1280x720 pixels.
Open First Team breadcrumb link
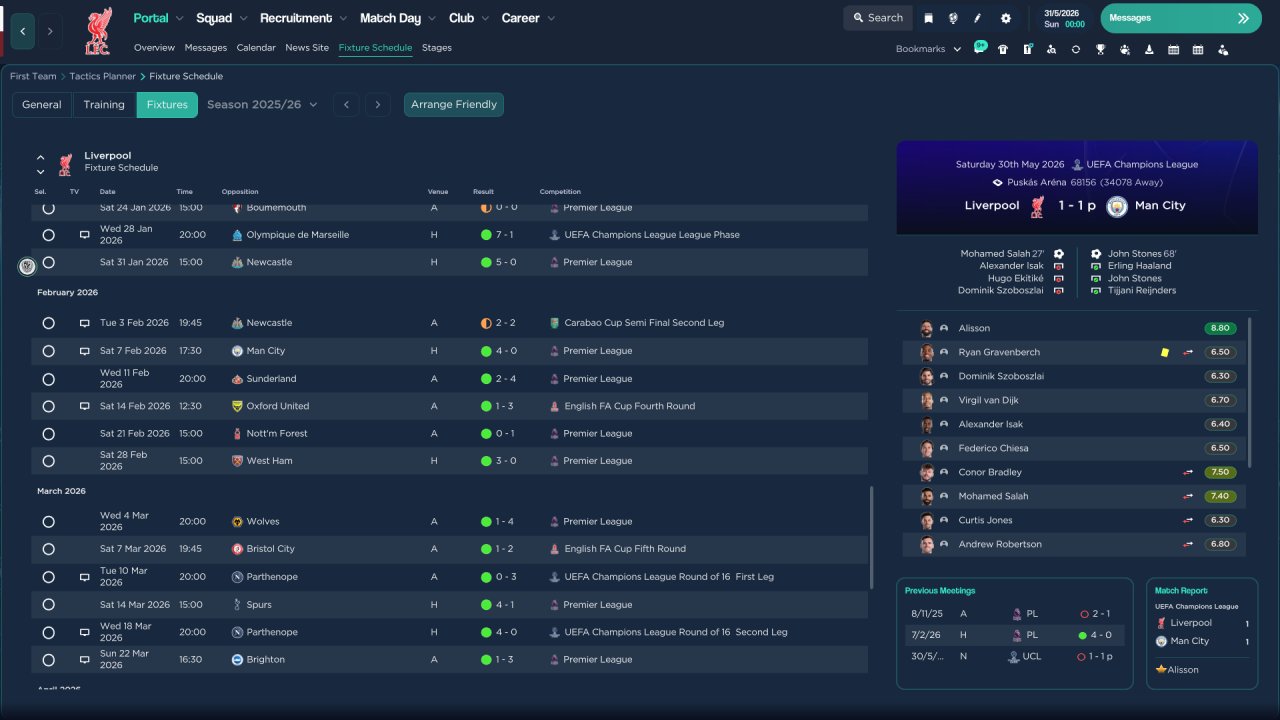(x=33, y=76)
